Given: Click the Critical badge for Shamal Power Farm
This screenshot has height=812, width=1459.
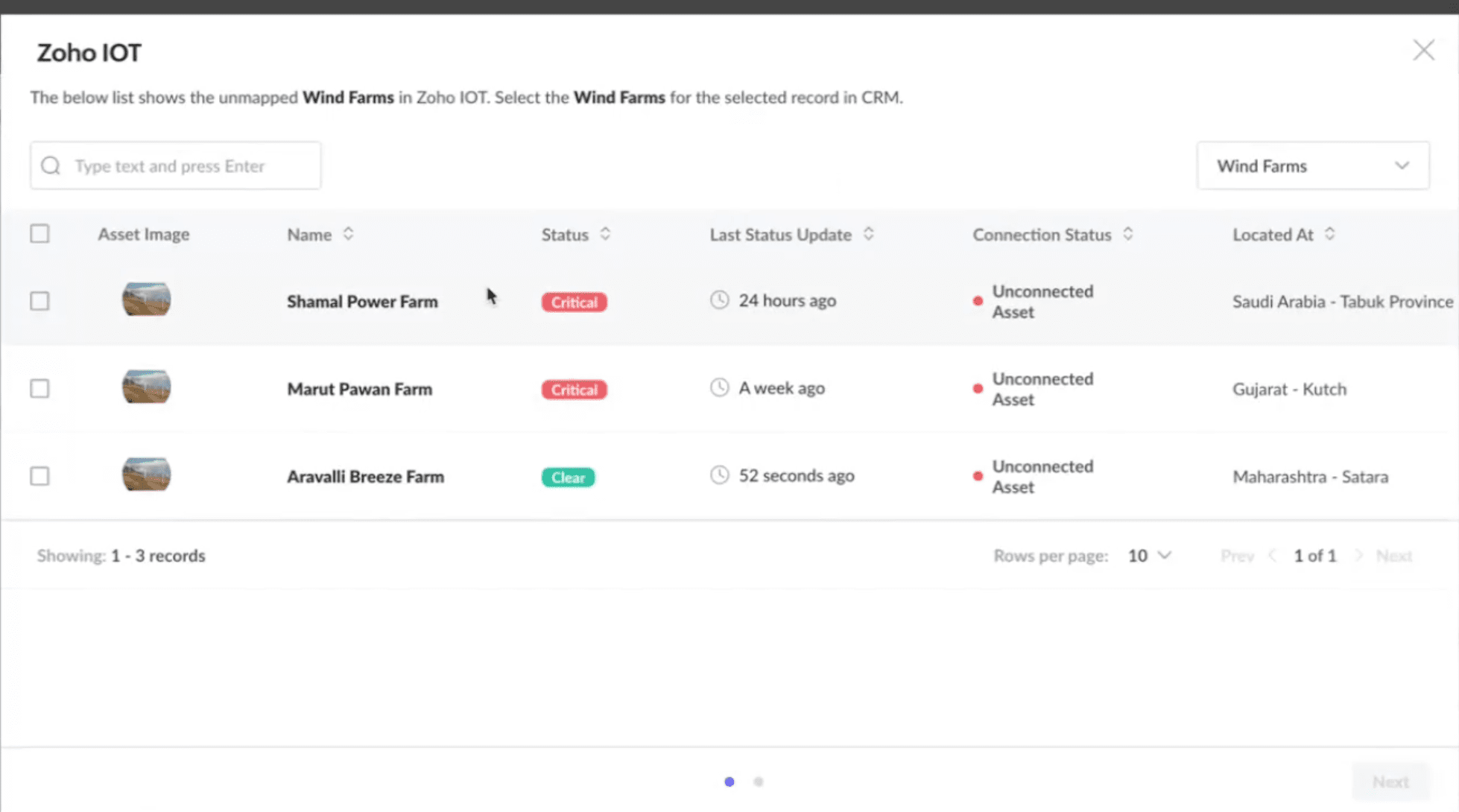Looking at the screenshot, I should 574,302.
